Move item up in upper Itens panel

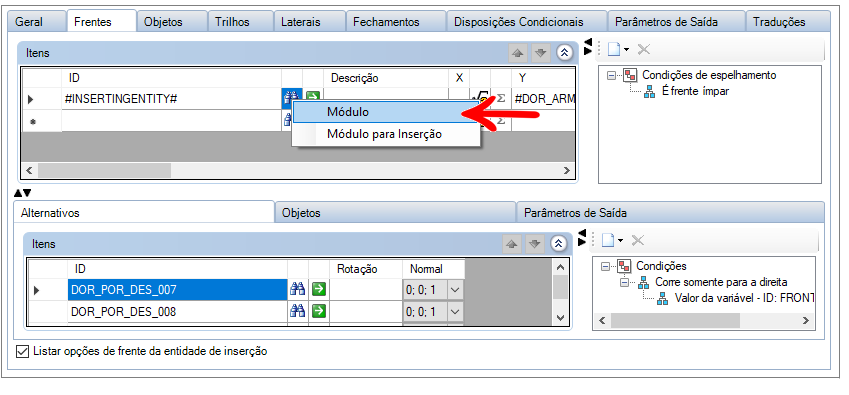point(518,53)
